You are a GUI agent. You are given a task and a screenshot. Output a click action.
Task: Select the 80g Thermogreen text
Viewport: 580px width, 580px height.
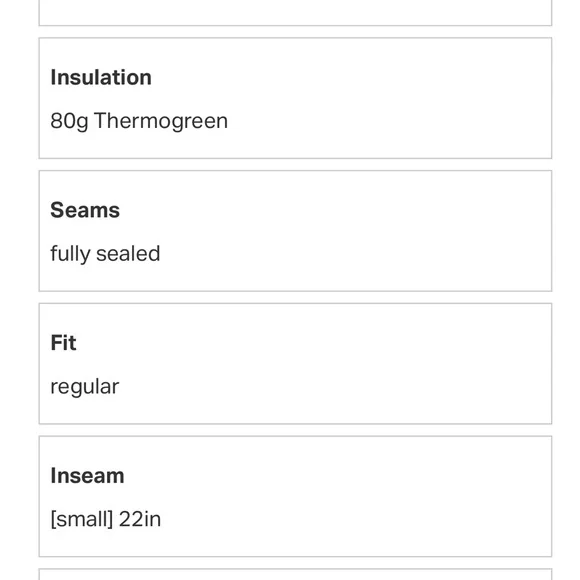(139, 121)
